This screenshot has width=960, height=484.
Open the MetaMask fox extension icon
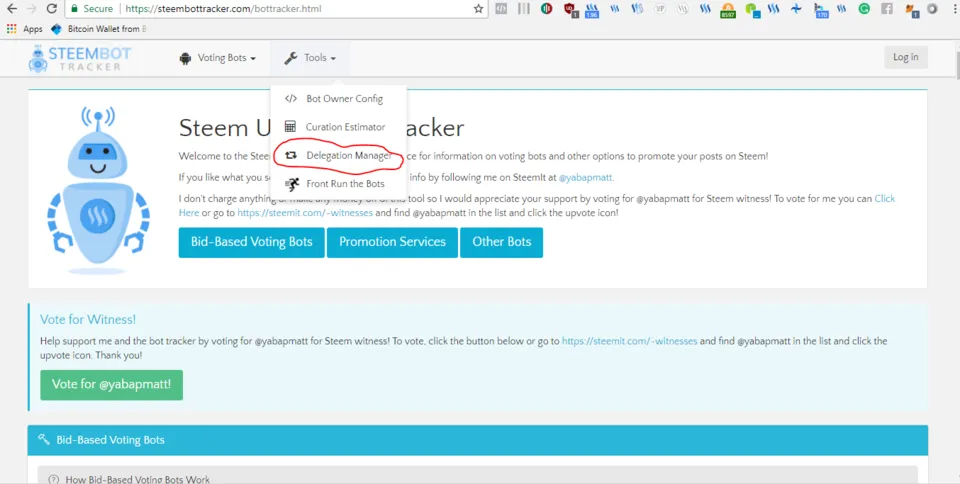point(911,10)
